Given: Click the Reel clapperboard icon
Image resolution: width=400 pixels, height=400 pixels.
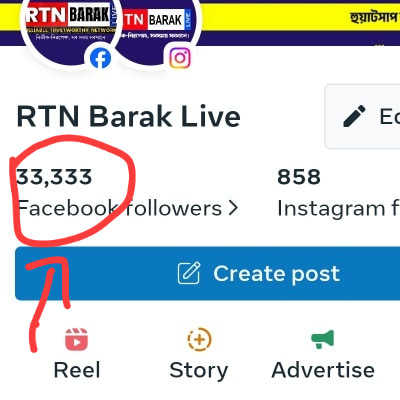Looking at the screenshot, I should [x=76, y=339].
